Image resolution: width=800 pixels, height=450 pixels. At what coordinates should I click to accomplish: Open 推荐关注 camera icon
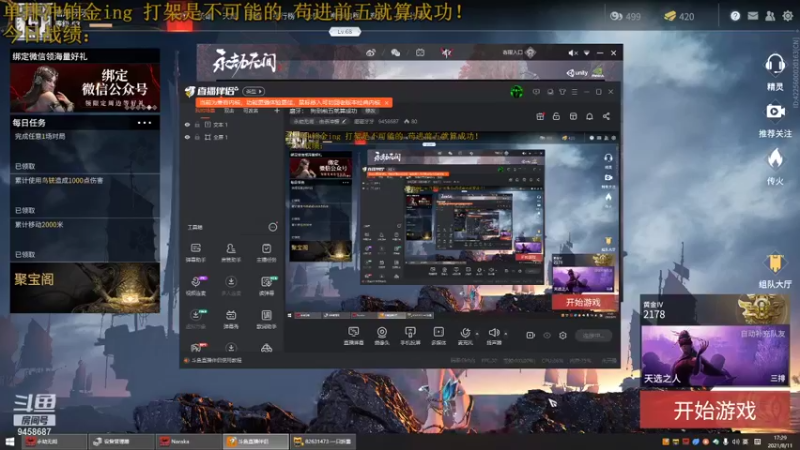click(x=775, y=111)
